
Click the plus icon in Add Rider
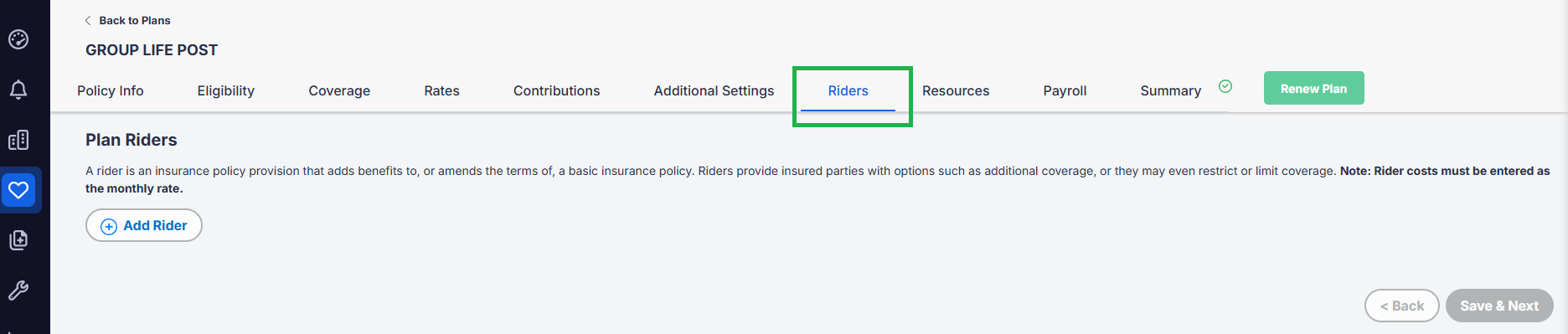[109, 226]
